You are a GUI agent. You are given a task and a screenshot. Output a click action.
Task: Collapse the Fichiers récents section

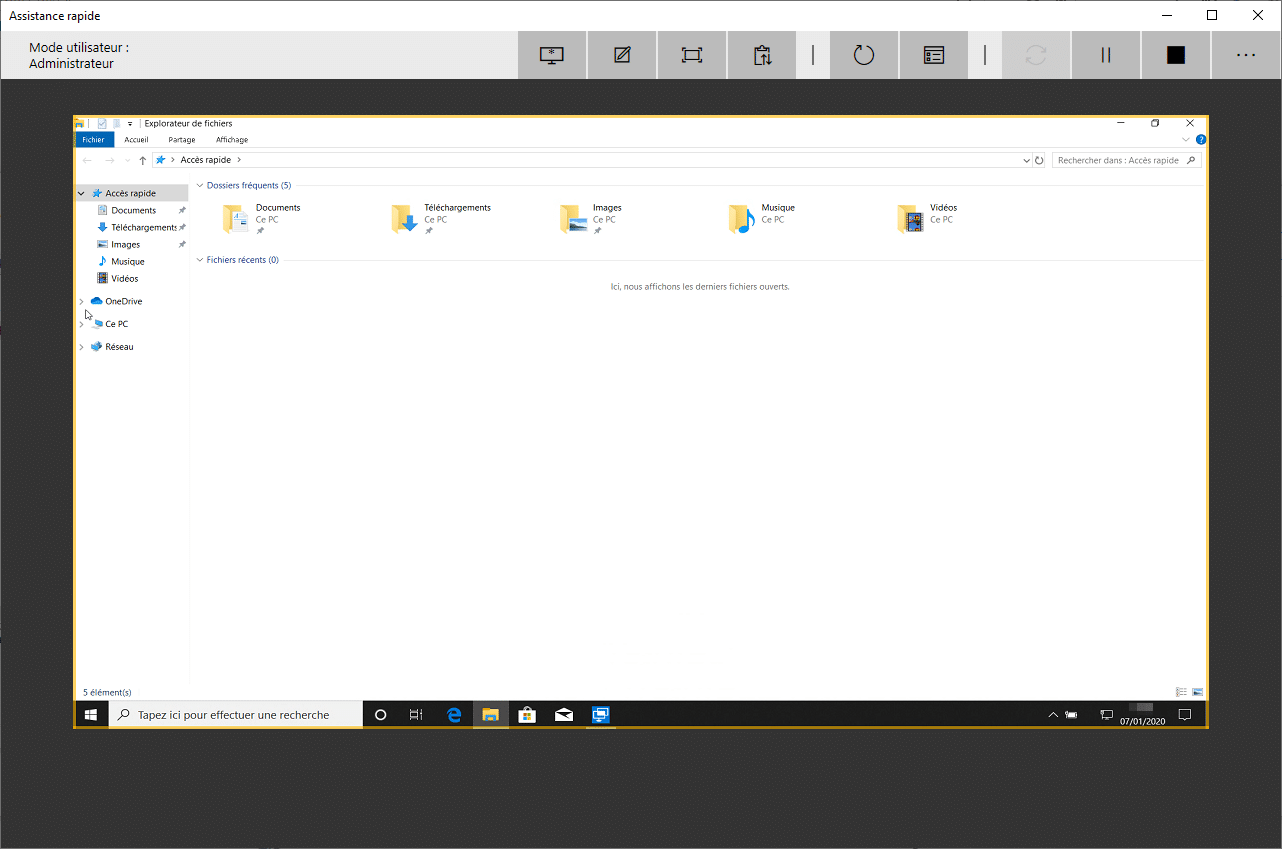pyautogui.click(x=200, y=260)
